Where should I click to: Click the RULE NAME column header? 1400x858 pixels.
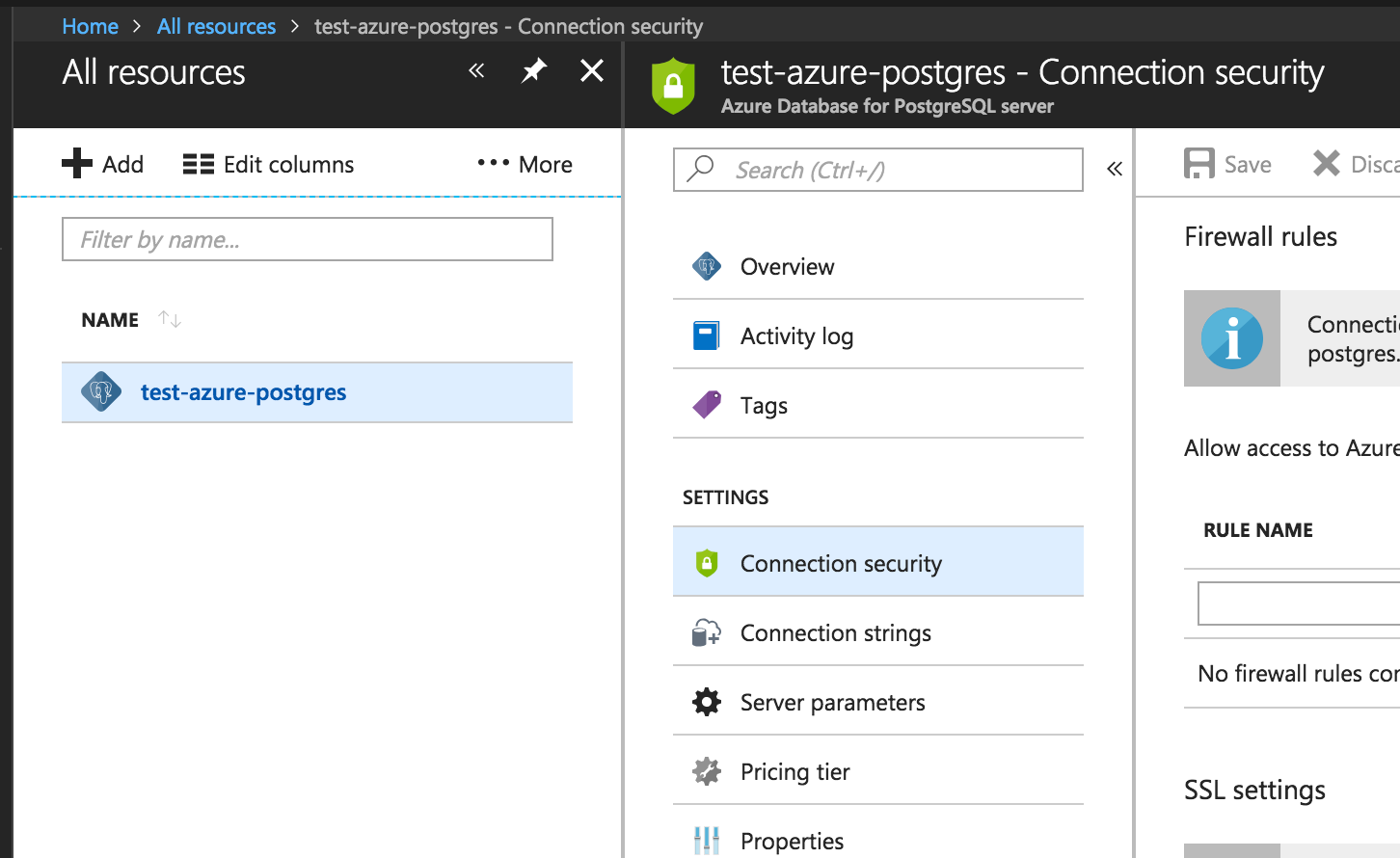pos(1258,530)
